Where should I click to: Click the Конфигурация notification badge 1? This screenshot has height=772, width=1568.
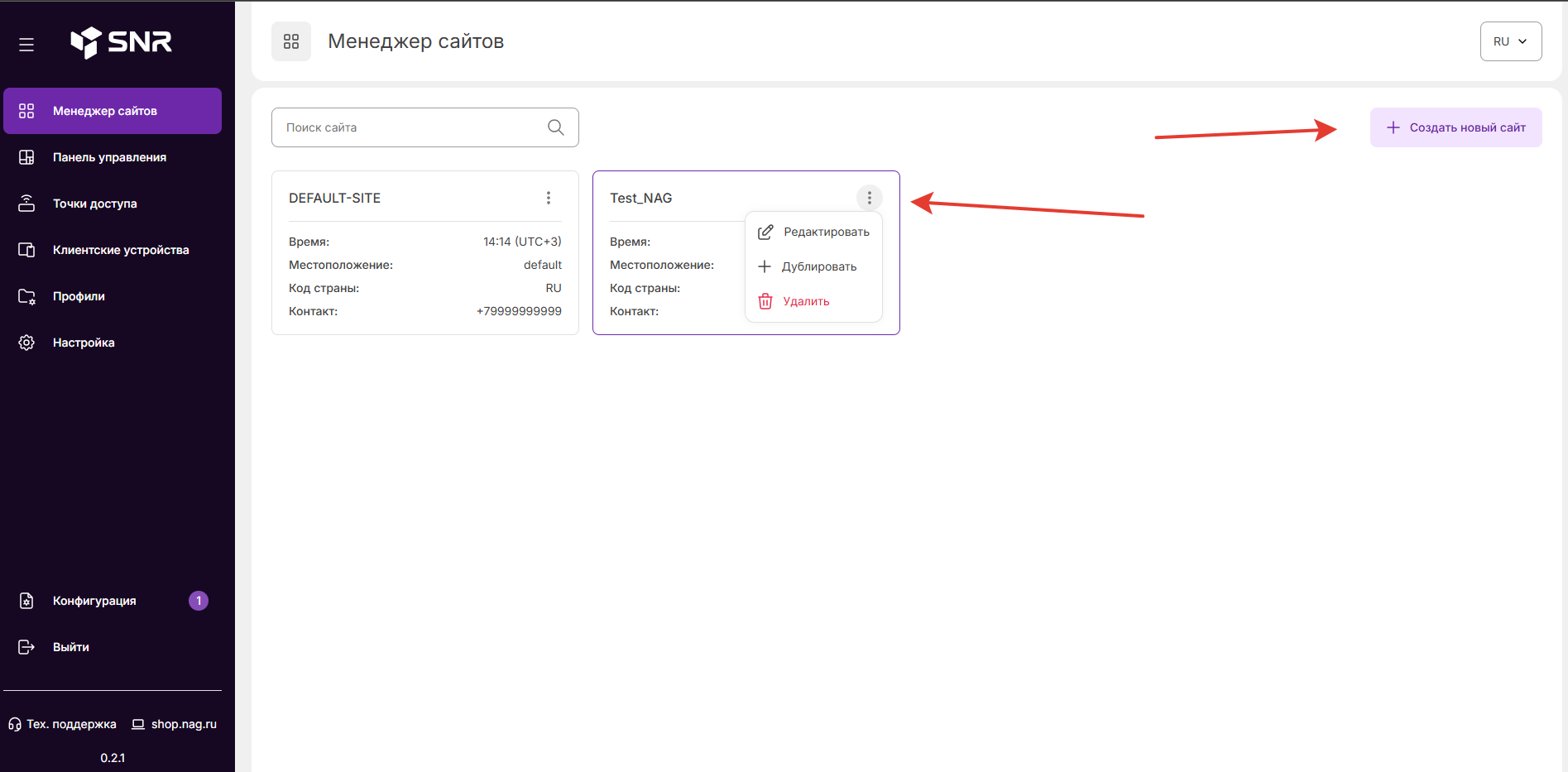[x=199, y=601]
